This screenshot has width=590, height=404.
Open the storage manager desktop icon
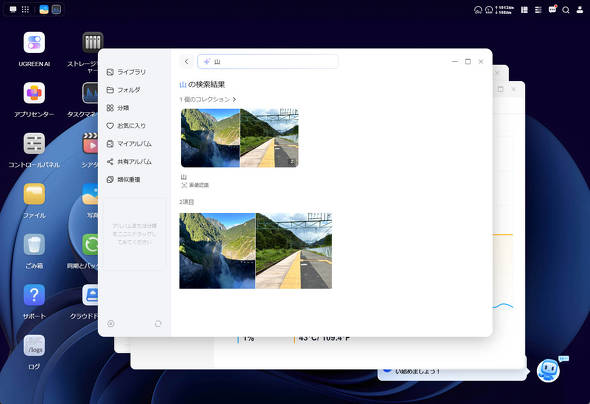[x=92, y=43]
